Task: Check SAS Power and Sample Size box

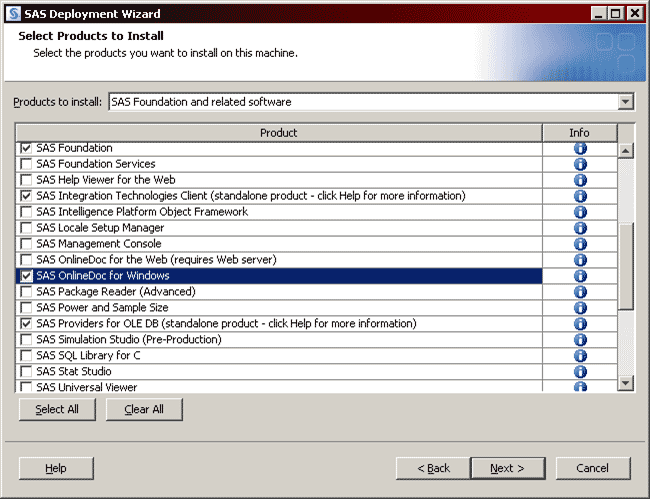Action: coord(26,308)
